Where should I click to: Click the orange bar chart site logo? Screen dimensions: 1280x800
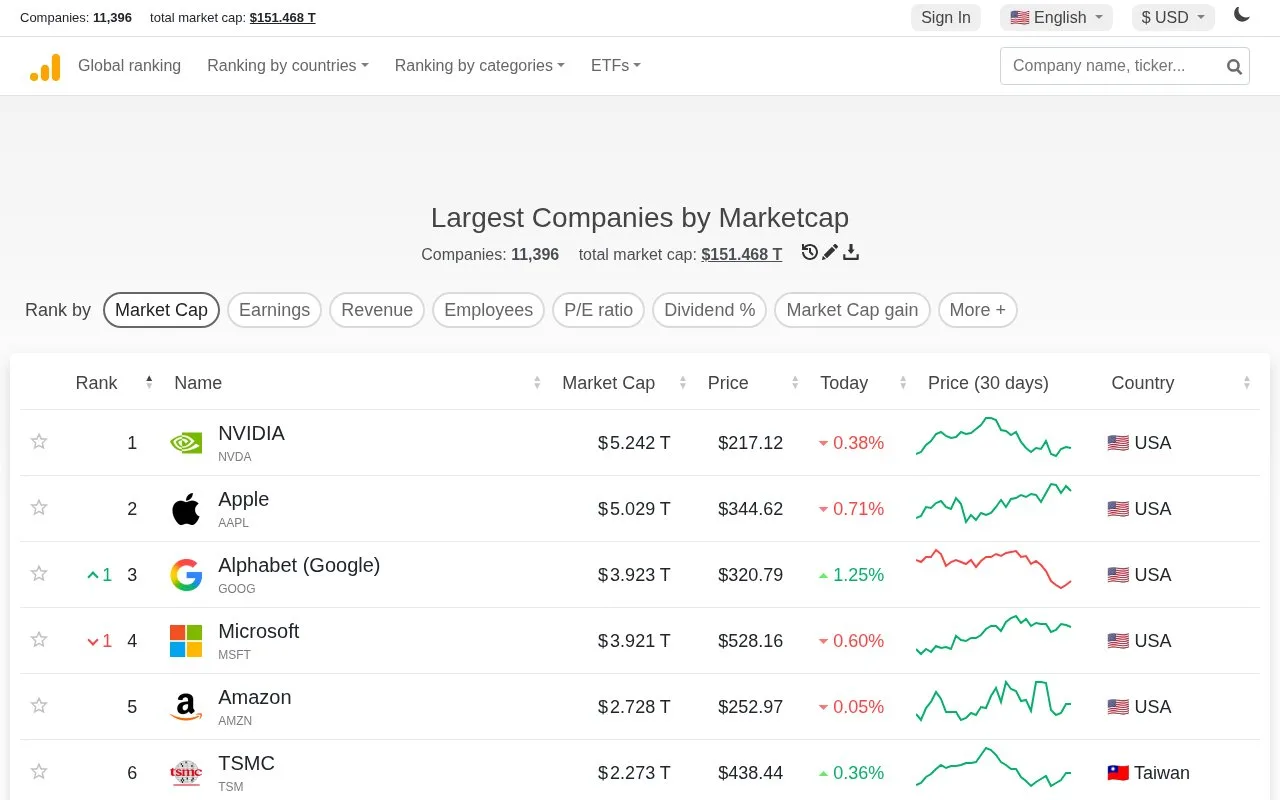45,67
